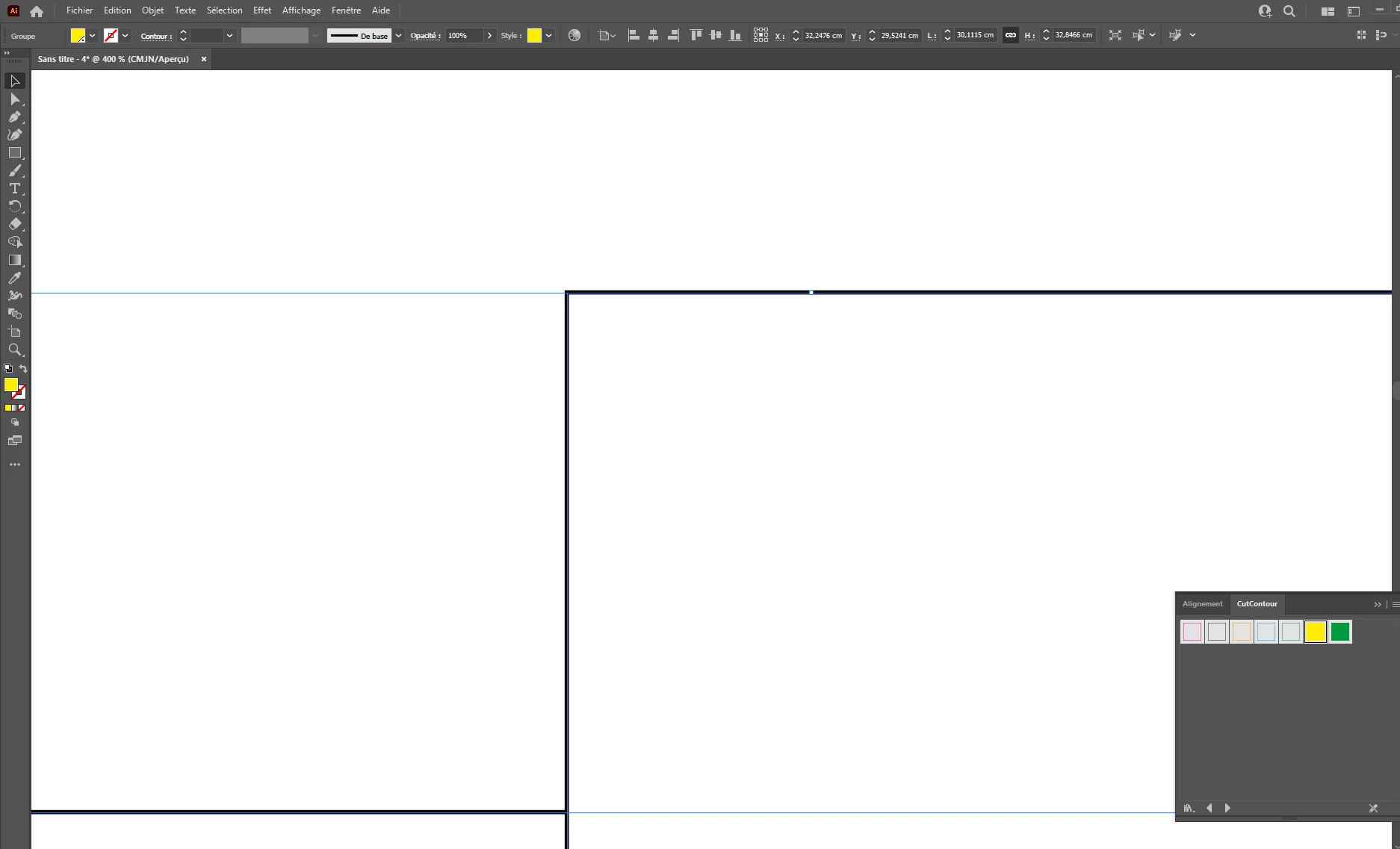Open the Affichage menu
This screenshot has width=1400, height=849.
coord(301,10)
